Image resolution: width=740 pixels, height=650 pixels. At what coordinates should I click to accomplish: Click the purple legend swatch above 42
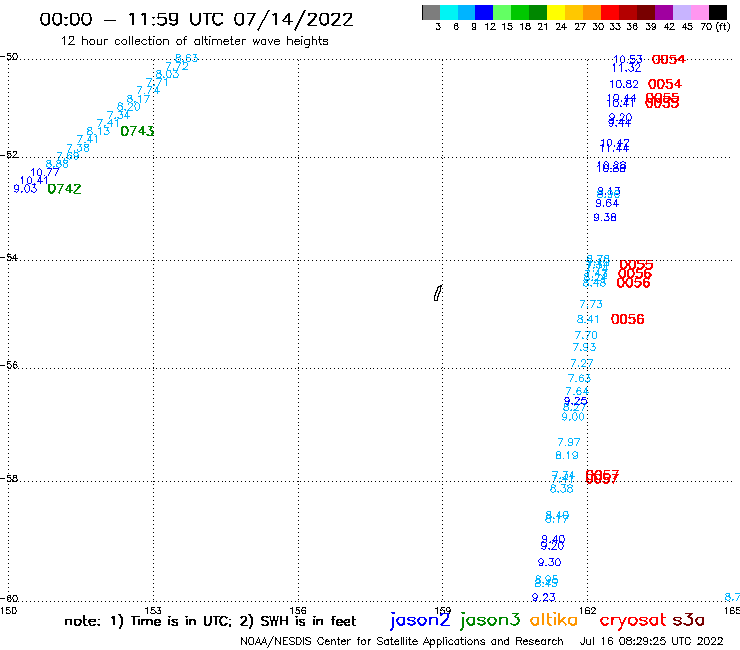[664, 12]
